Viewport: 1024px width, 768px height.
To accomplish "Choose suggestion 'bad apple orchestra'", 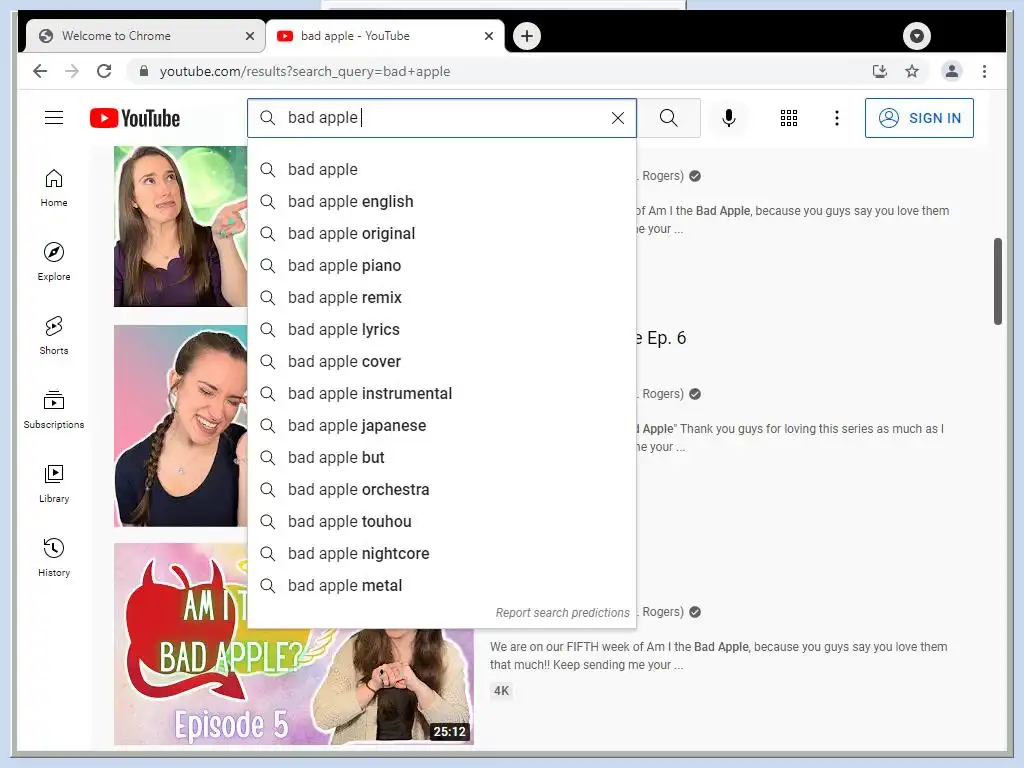I will (441, 490).
